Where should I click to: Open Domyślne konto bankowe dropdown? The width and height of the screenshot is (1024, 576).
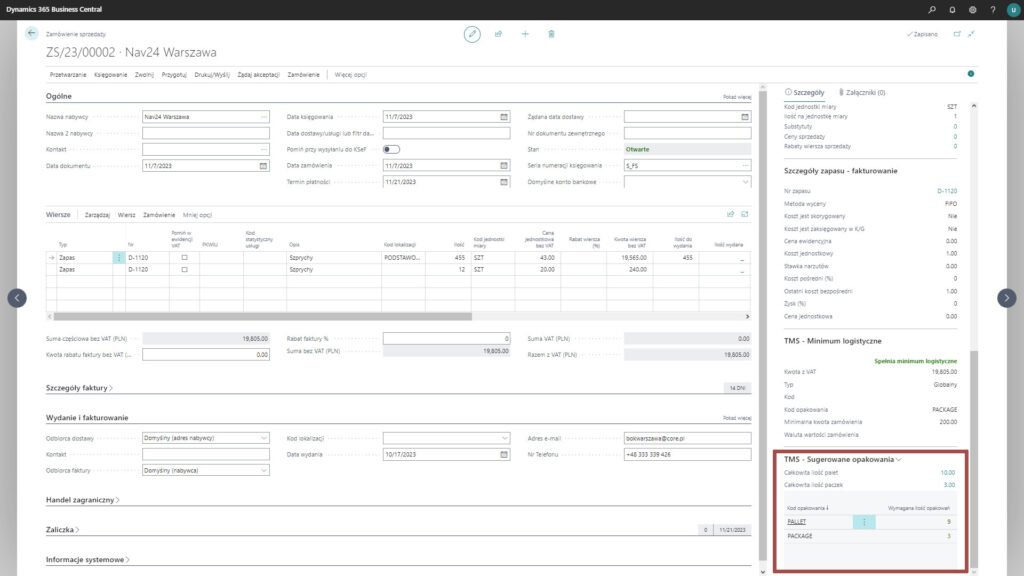coord(744,182)
